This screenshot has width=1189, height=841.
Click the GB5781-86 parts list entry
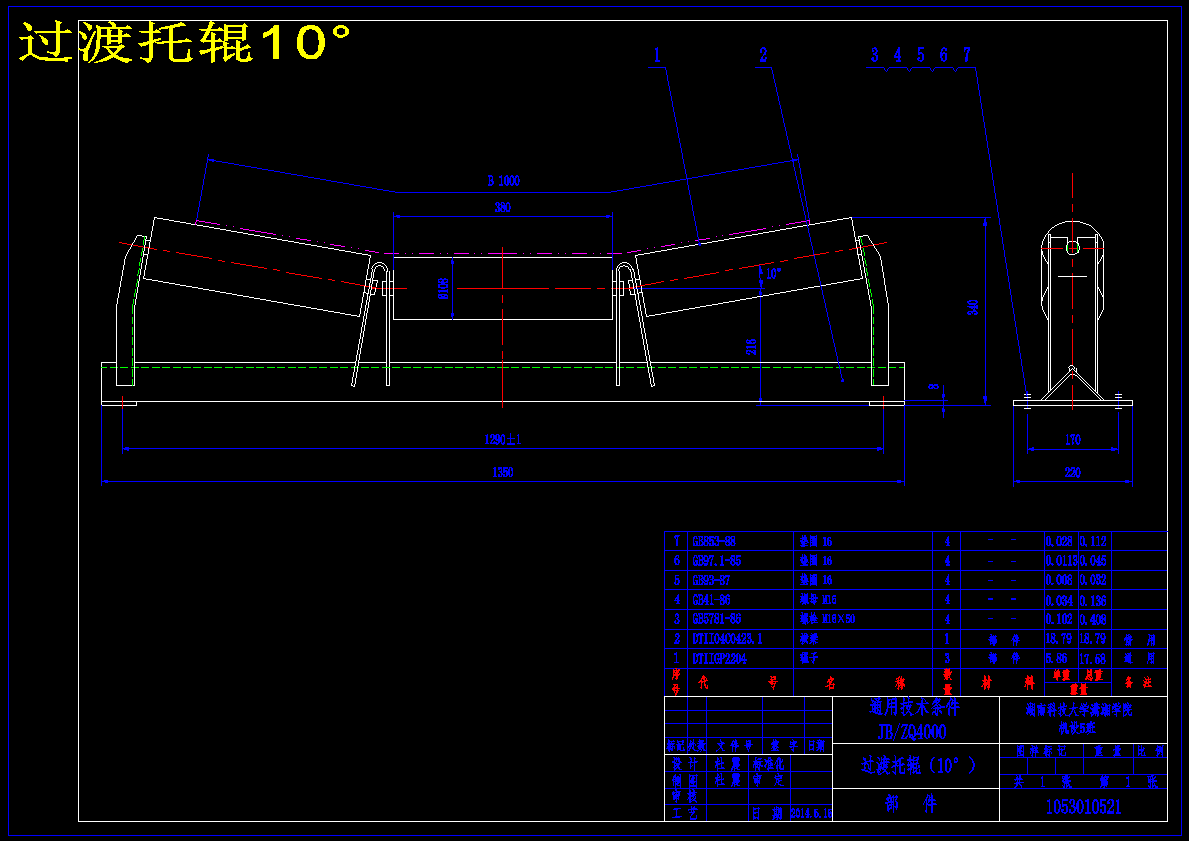pyautogui.click(x=717, y=619)
